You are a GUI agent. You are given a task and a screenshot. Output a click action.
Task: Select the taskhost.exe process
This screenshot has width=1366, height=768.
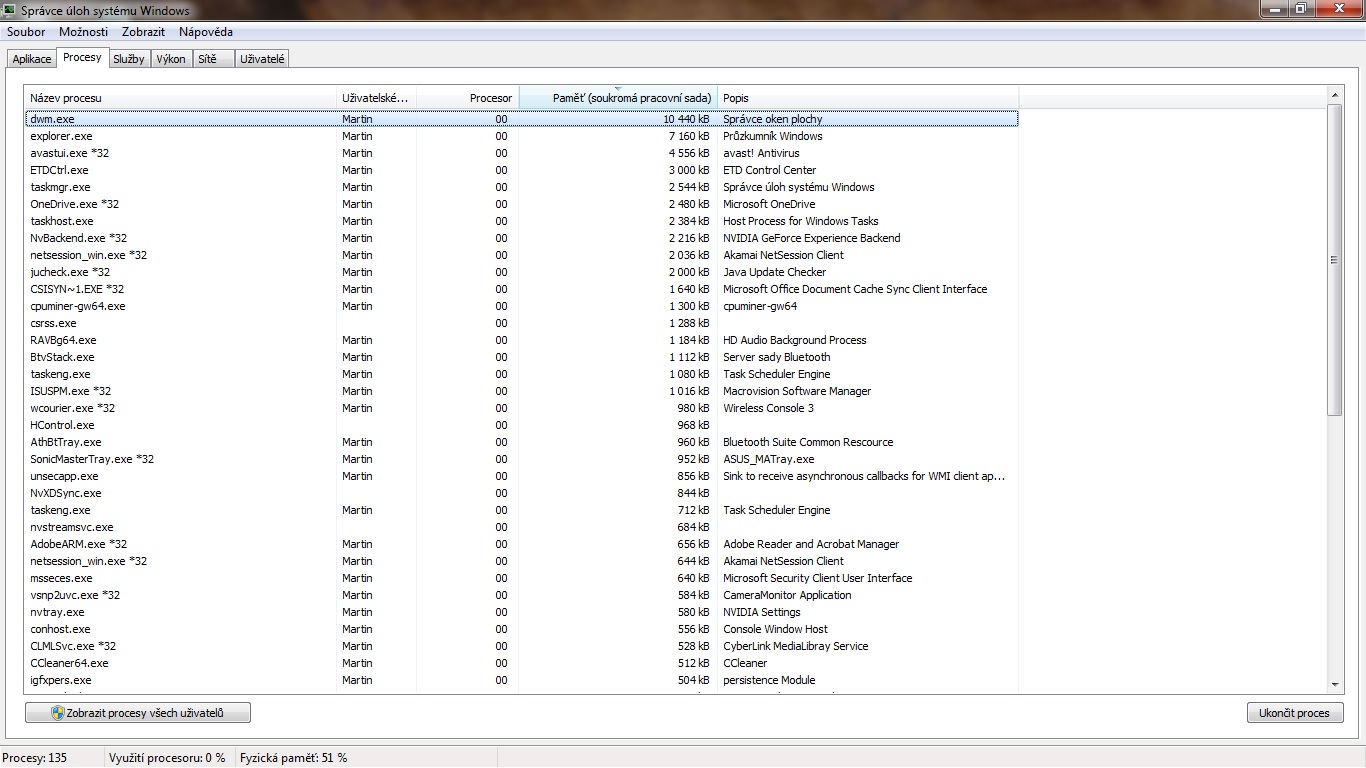[x=521, y=221]
